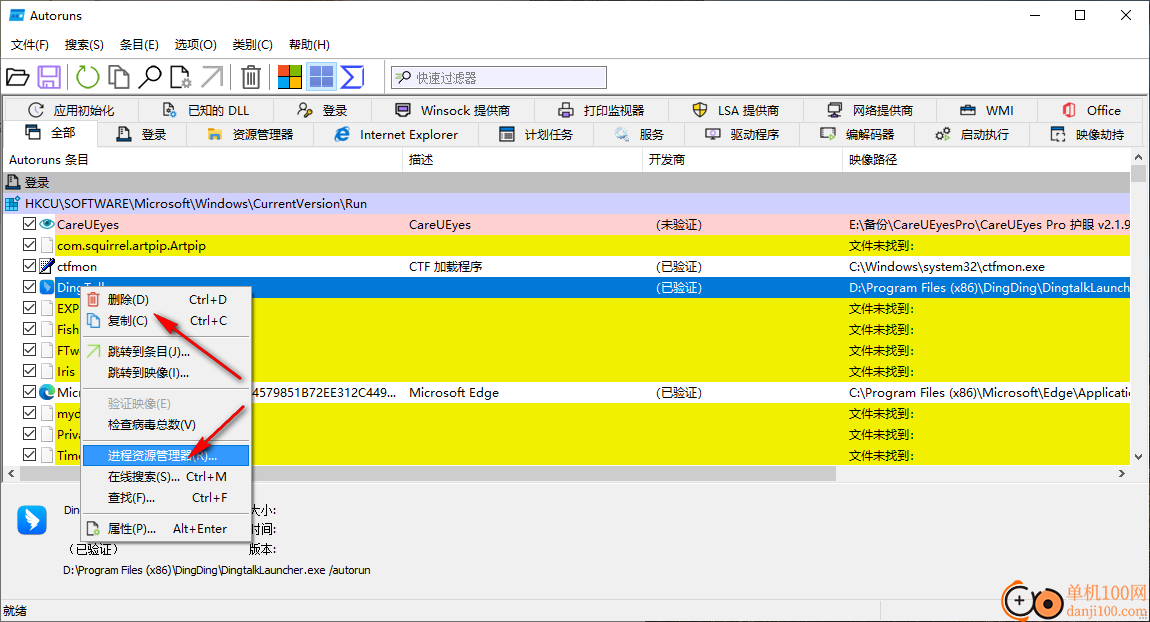
Task: Click the Save floppy disk toolbar icon
Action: pos(49,77)
